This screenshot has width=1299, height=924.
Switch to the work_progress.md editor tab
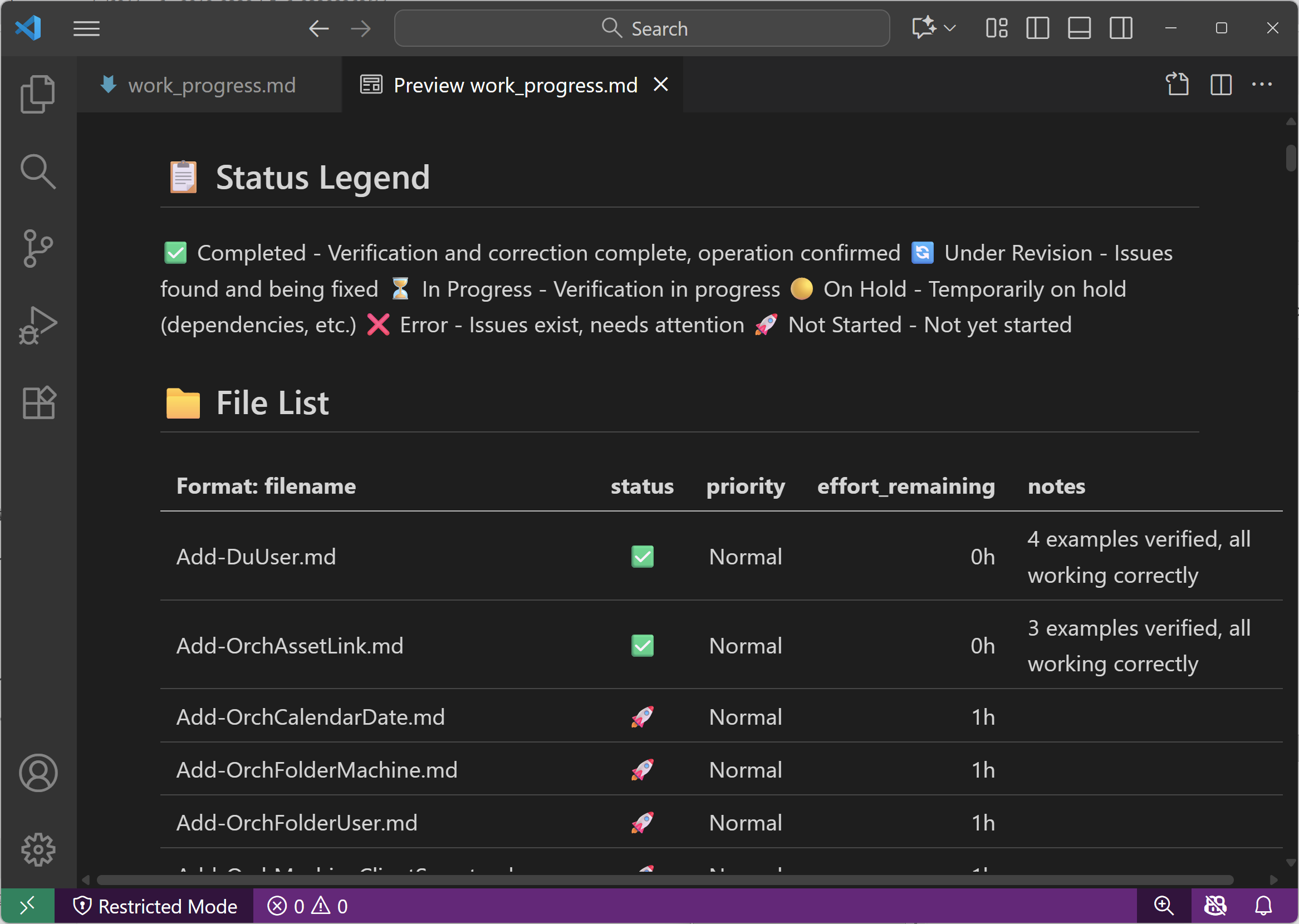click(210, 84)
